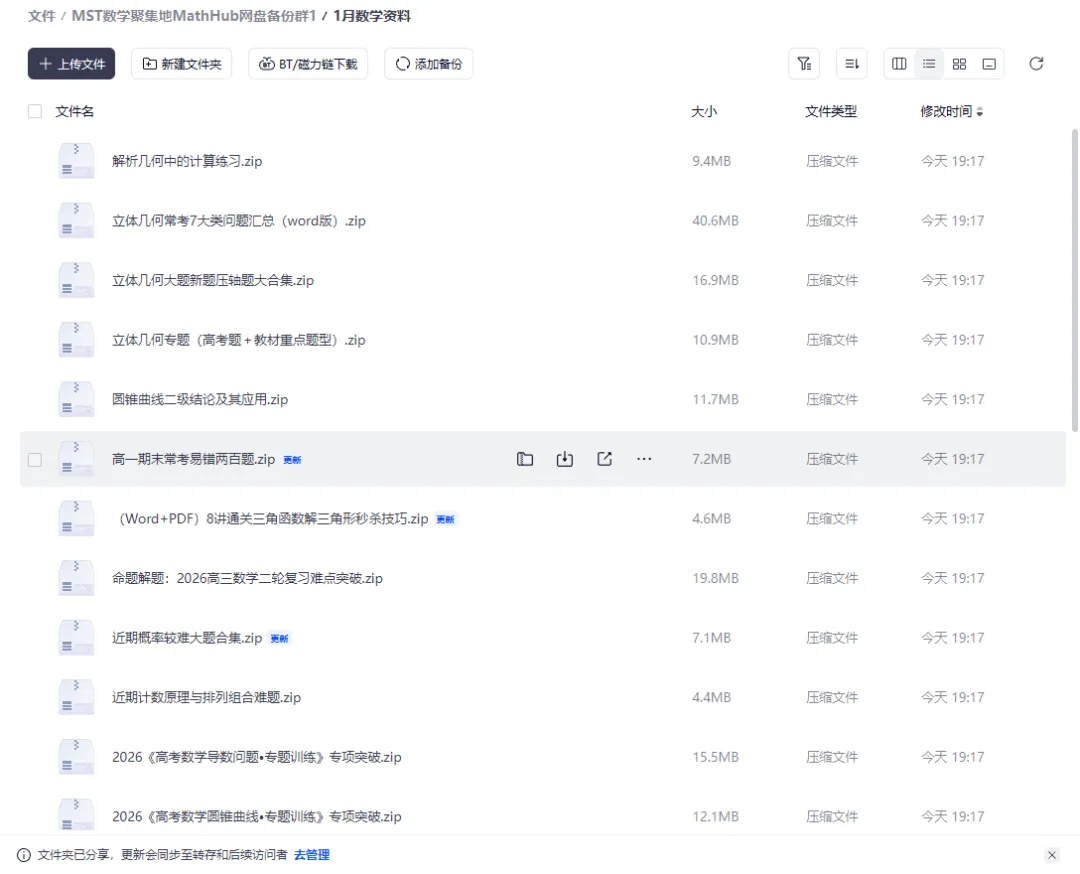Click the 上传文件 upload button
Viewport: 1080px width, 874px height.
click(71, 63)
